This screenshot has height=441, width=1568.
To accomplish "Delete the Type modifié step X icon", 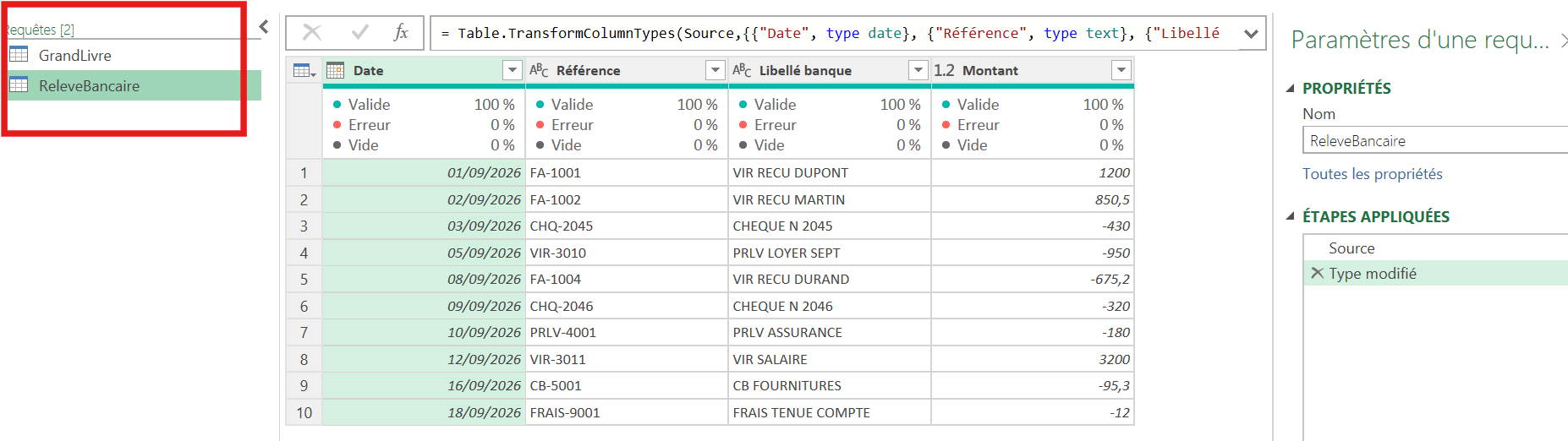I will [x=1317, y=273].
